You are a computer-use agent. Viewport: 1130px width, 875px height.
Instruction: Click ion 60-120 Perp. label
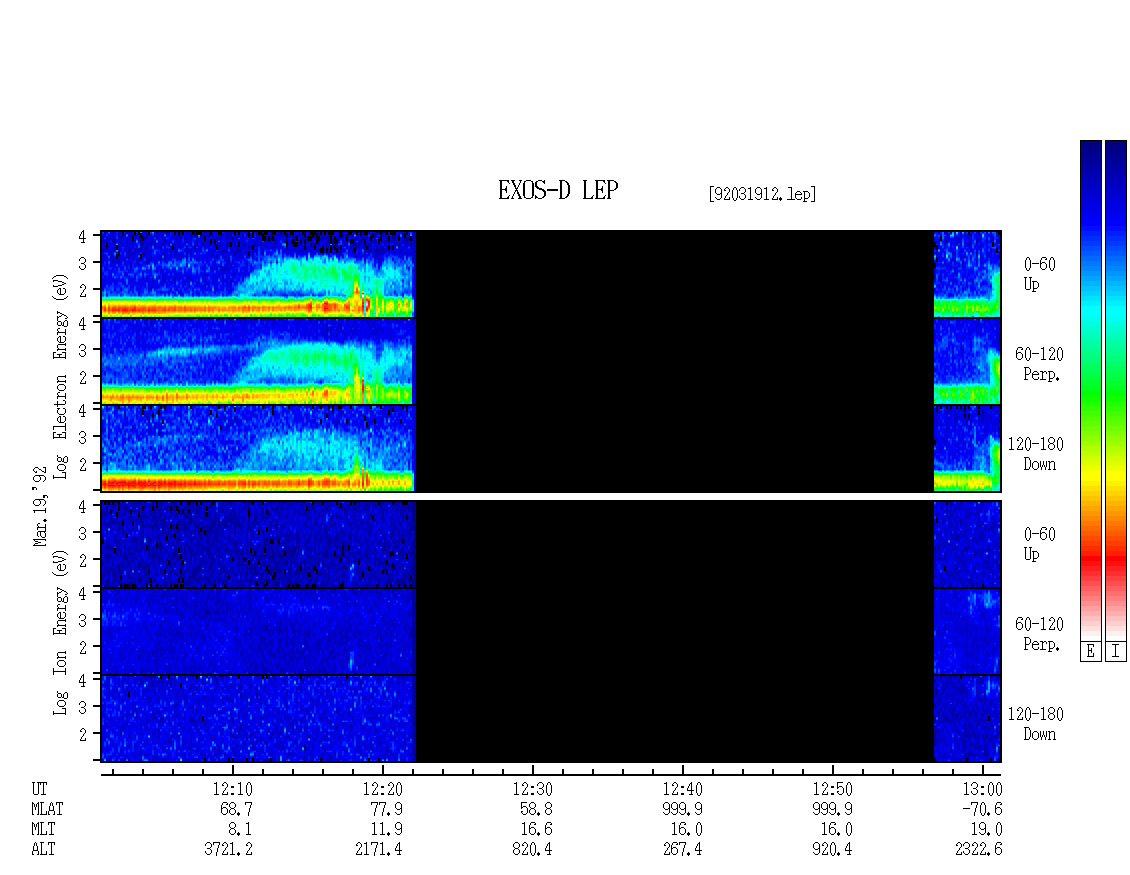tap(1039, 634)
